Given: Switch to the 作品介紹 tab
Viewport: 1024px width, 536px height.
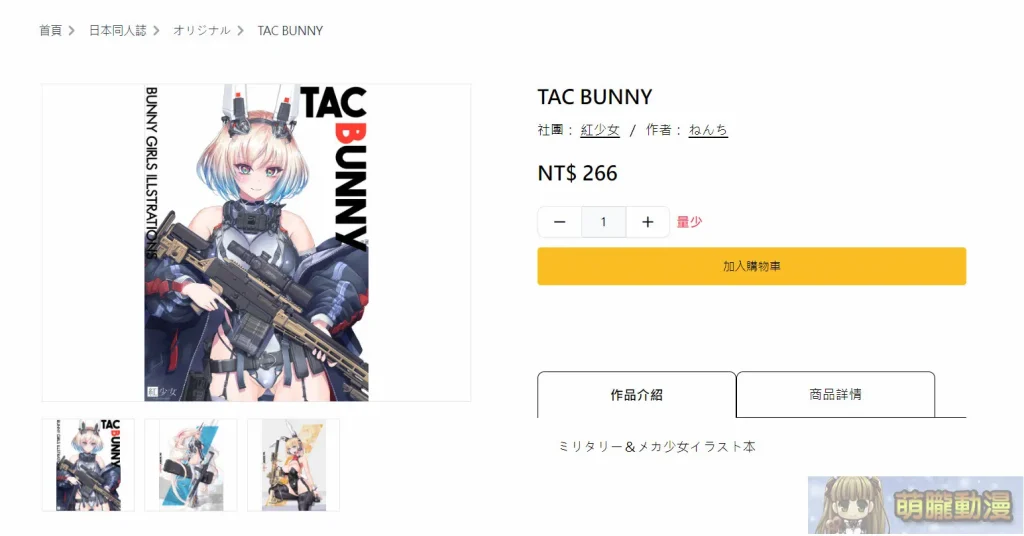Looking at the screenshot, I should [x=637, y=394].
